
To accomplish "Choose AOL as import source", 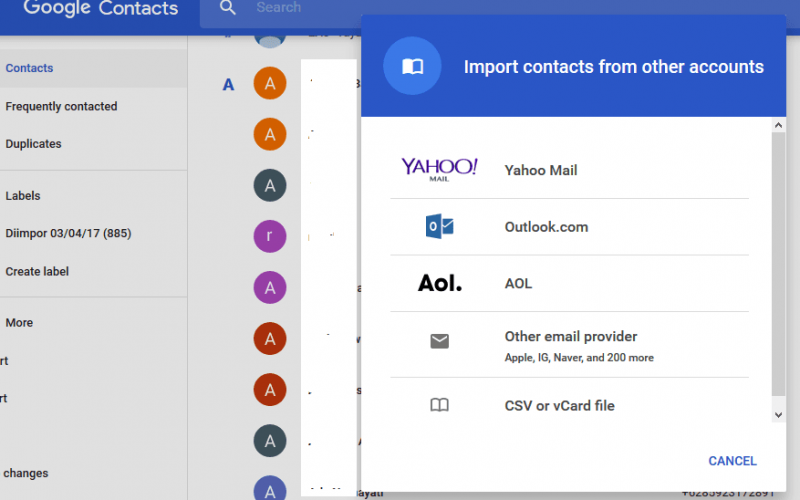I will pos(569,284).
